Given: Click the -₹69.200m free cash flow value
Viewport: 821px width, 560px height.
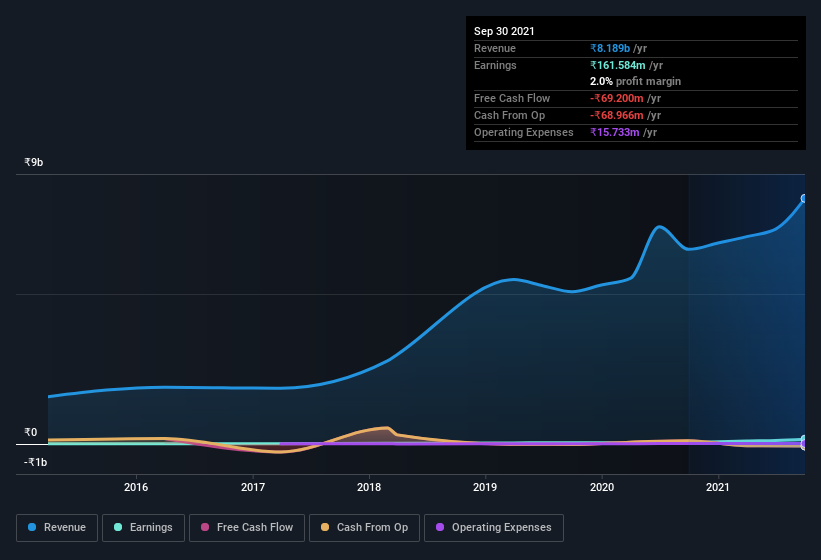Looking at the screenshot, I should pyautogui.click(x=617, y=98).
